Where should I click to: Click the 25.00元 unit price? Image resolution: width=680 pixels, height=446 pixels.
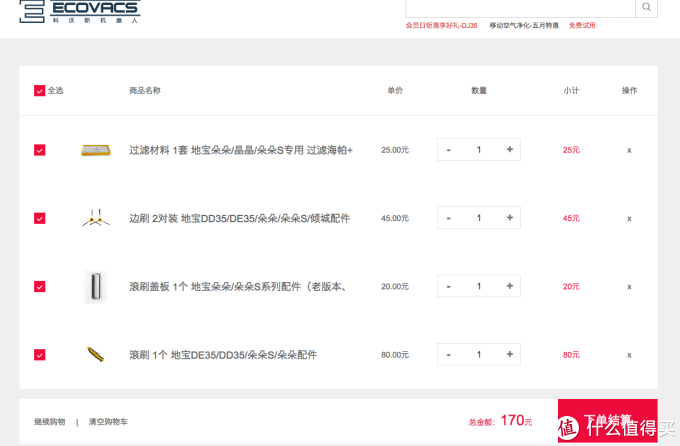(x=395, y=150)
